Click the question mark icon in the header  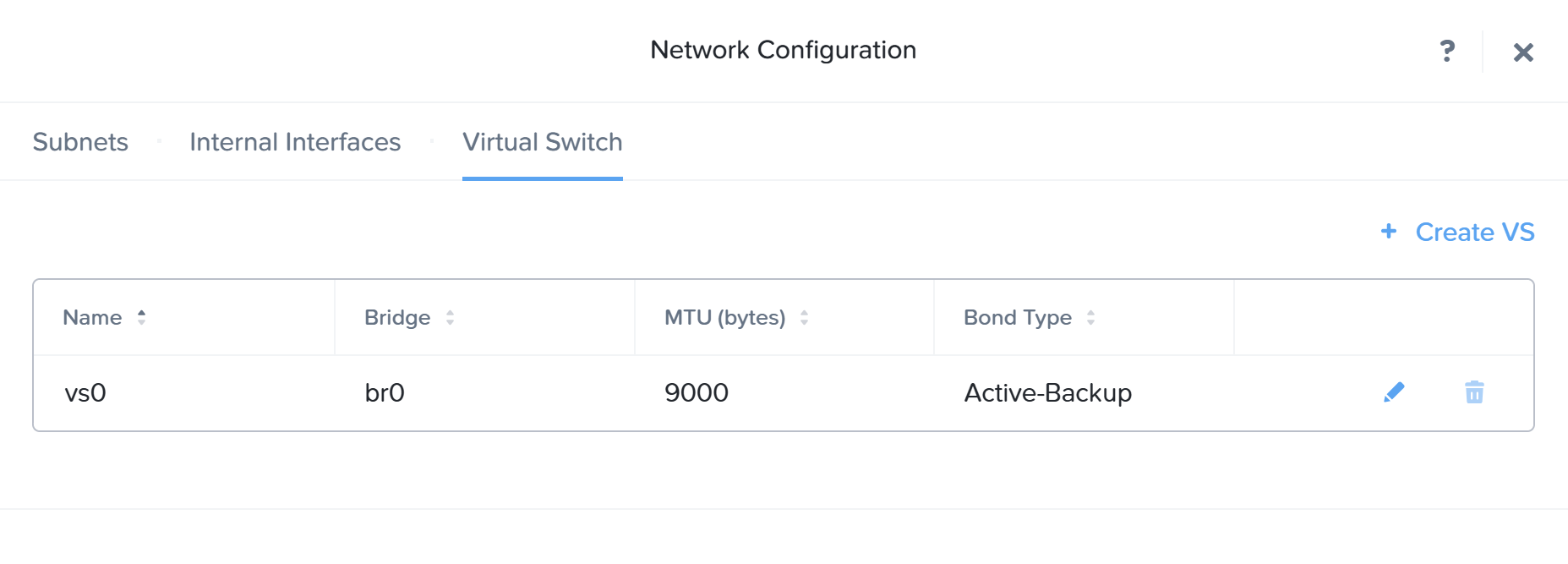1447,52
